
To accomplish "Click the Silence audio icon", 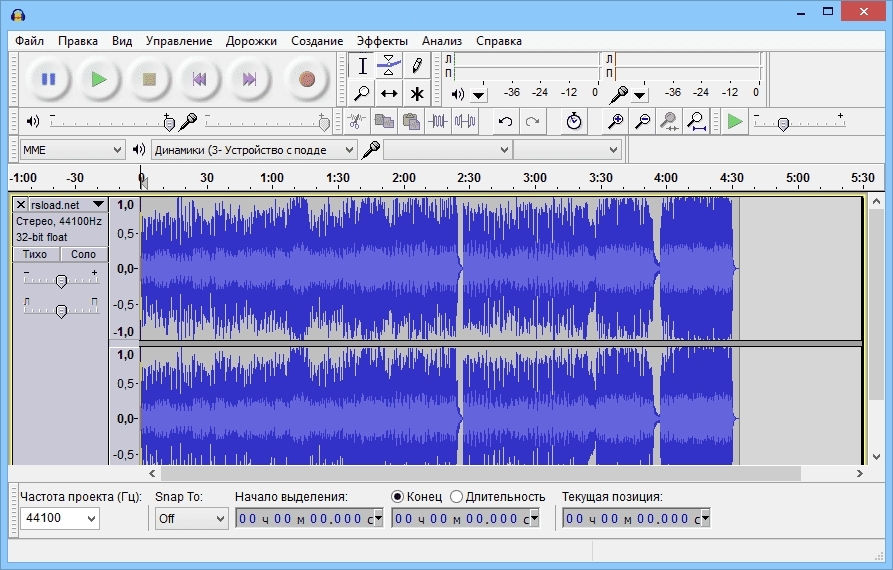I will [x=465, y=121].
